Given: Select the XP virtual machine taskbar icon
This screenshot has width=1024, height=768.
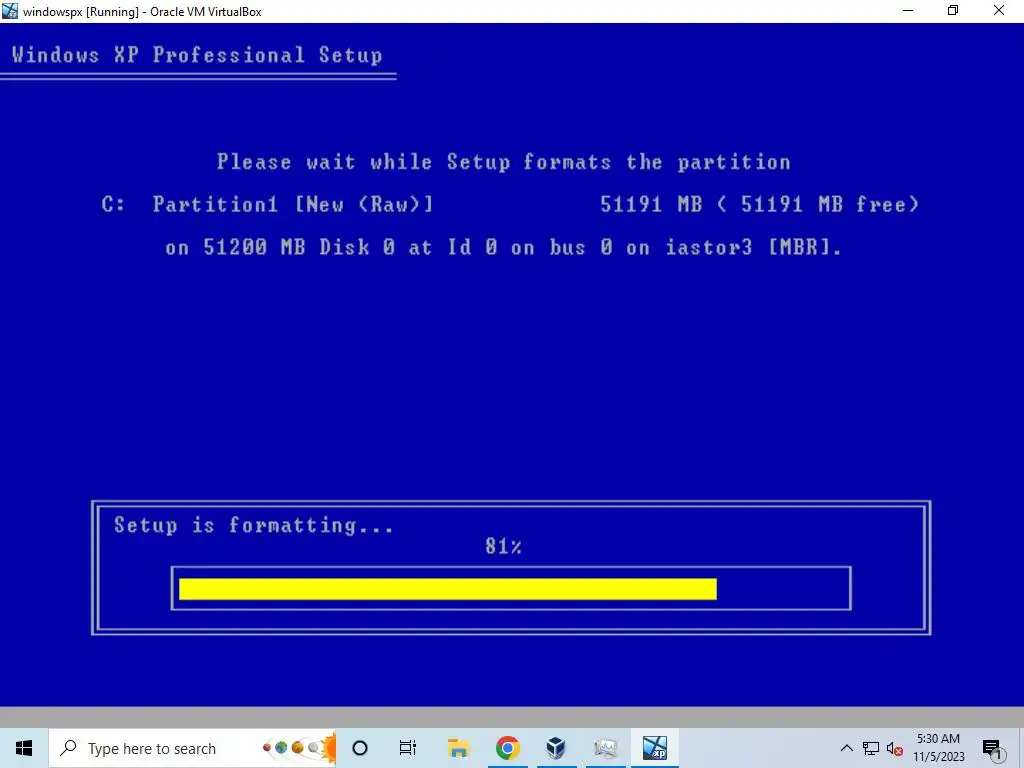Looking at the screenshot, I should (654, 748).
